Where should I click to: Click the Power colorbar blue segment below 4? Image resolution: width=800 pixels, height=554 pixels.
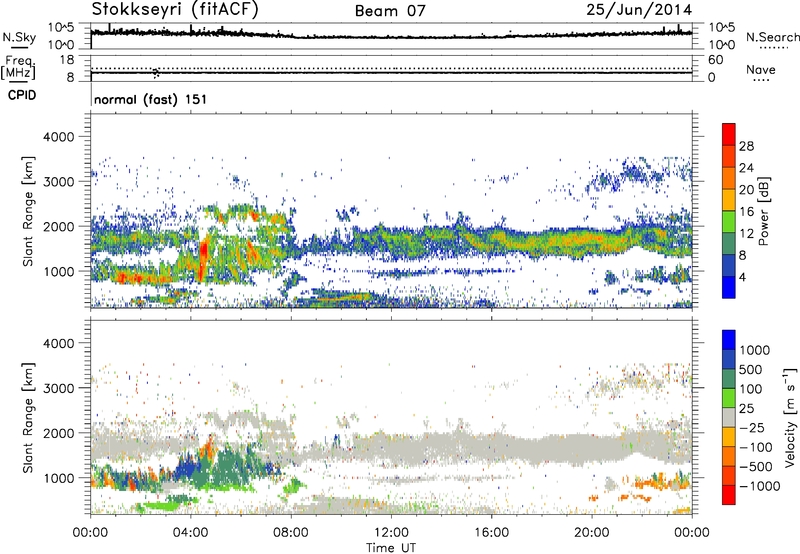pyautogui.click(x=729, y=287)
